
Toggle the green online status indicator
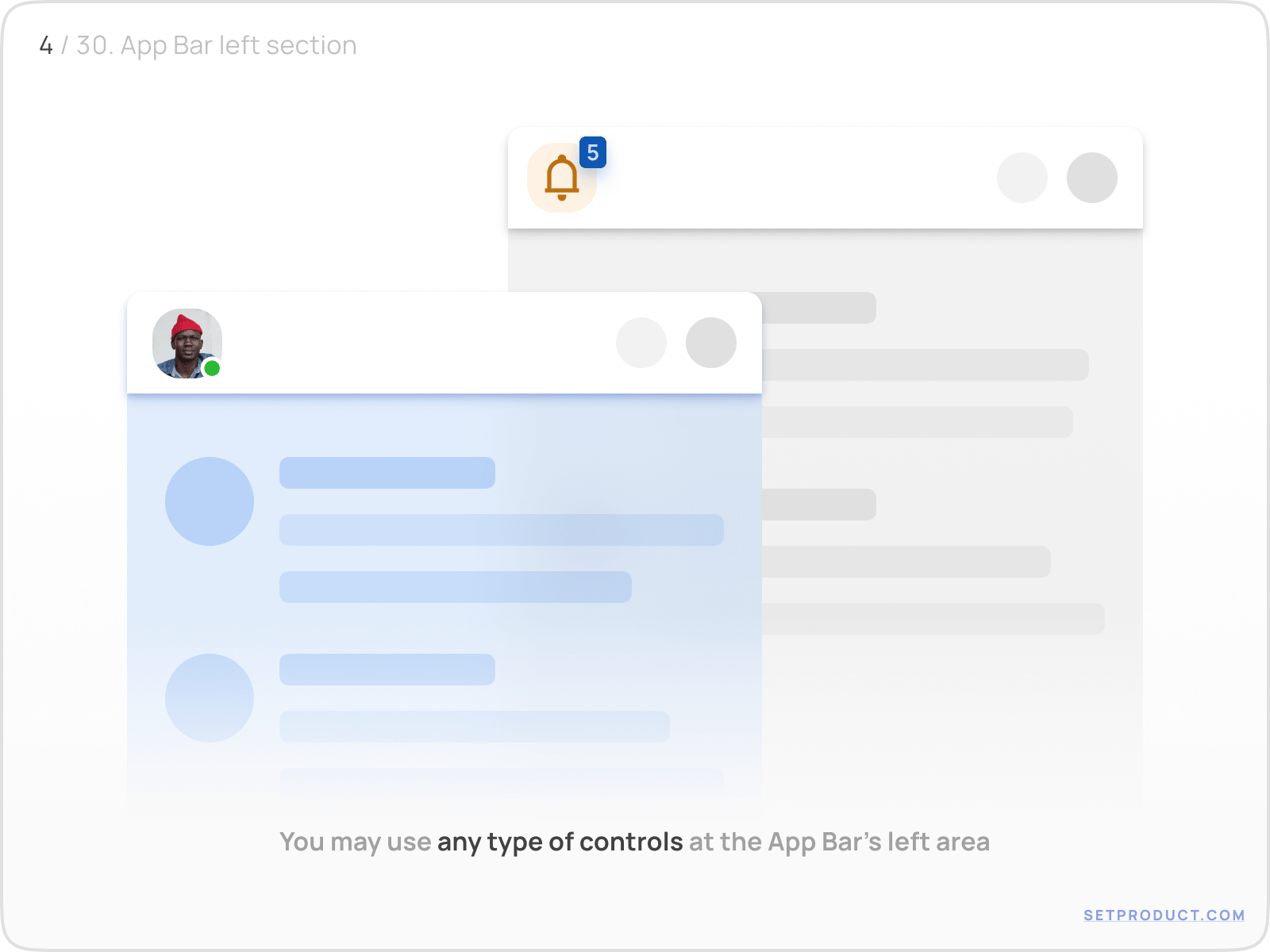[x=211, y=367]
